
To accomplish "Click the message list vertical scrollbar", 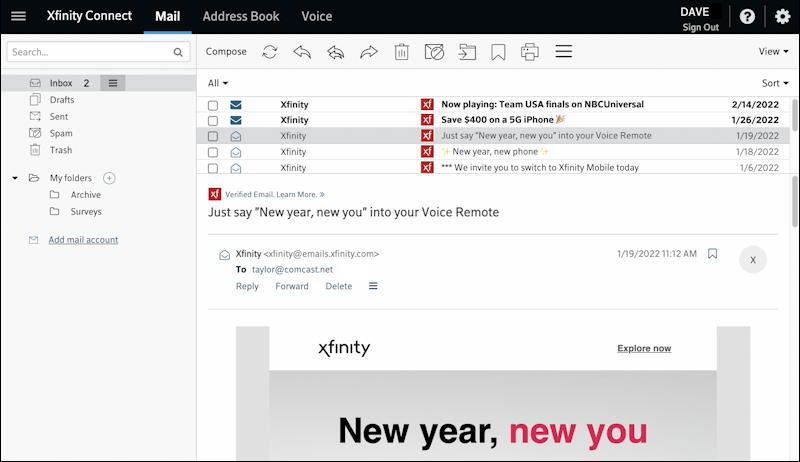I will [795, 115].
